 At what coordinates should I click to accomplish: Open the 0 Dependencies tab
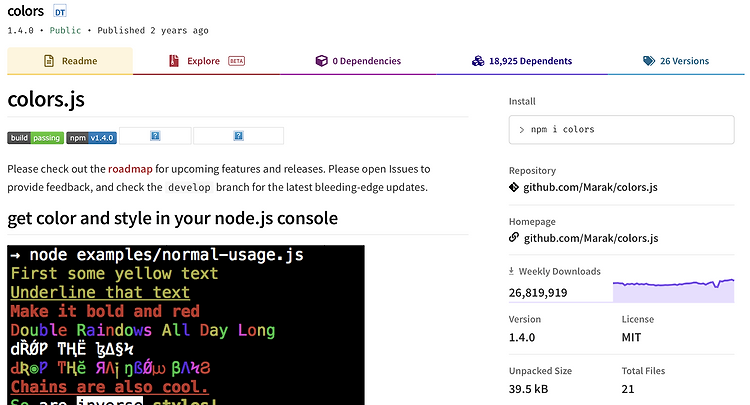coord(358,61)
